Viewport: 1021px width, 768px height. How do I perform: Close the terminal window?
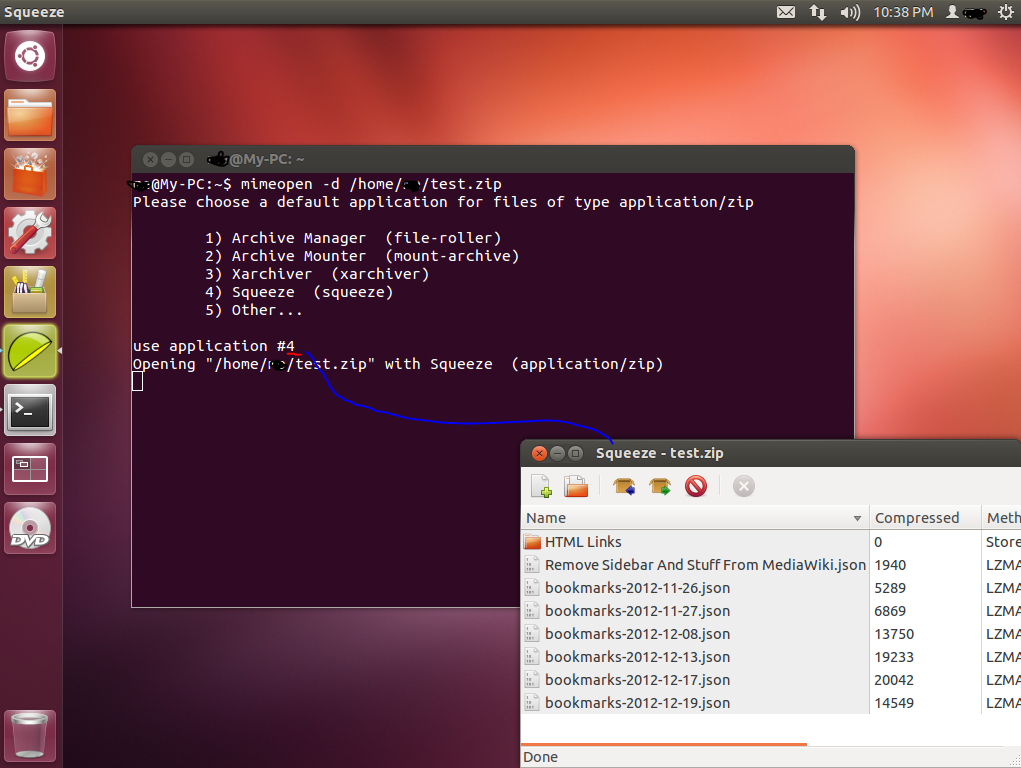pyautogui.click(x=150, y=160)
